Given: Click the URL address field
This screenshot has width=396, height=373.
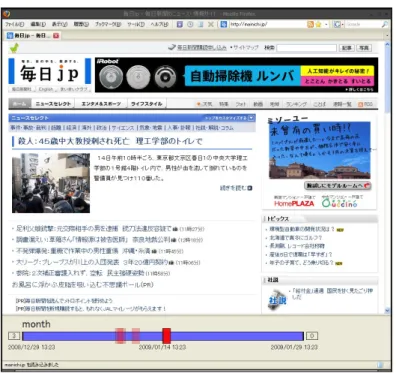Looking at the screenshot, I should tap(267, 24).
